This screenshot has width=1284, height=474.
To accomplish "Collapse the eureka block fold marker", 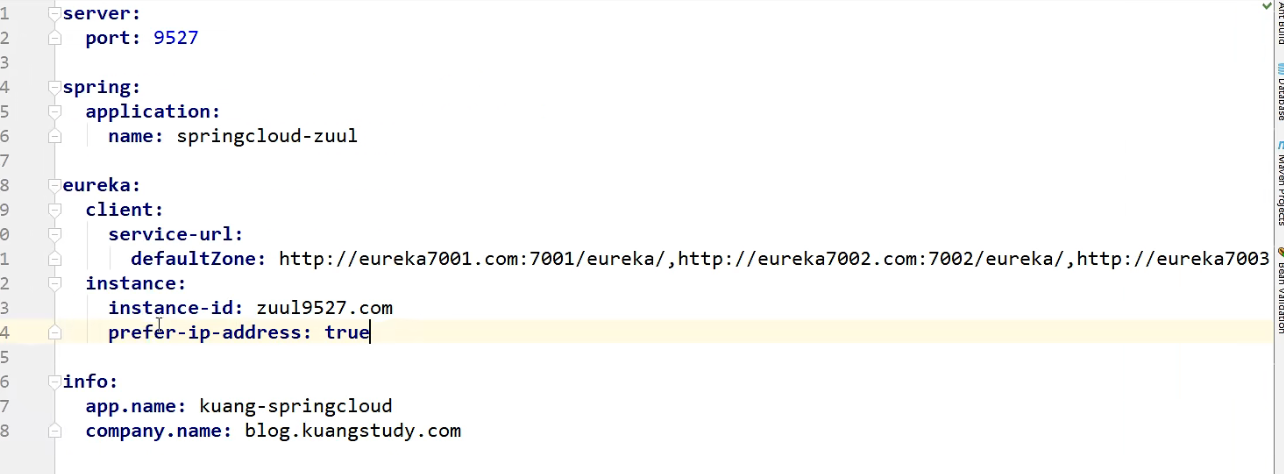I will (x=54, y=186).
